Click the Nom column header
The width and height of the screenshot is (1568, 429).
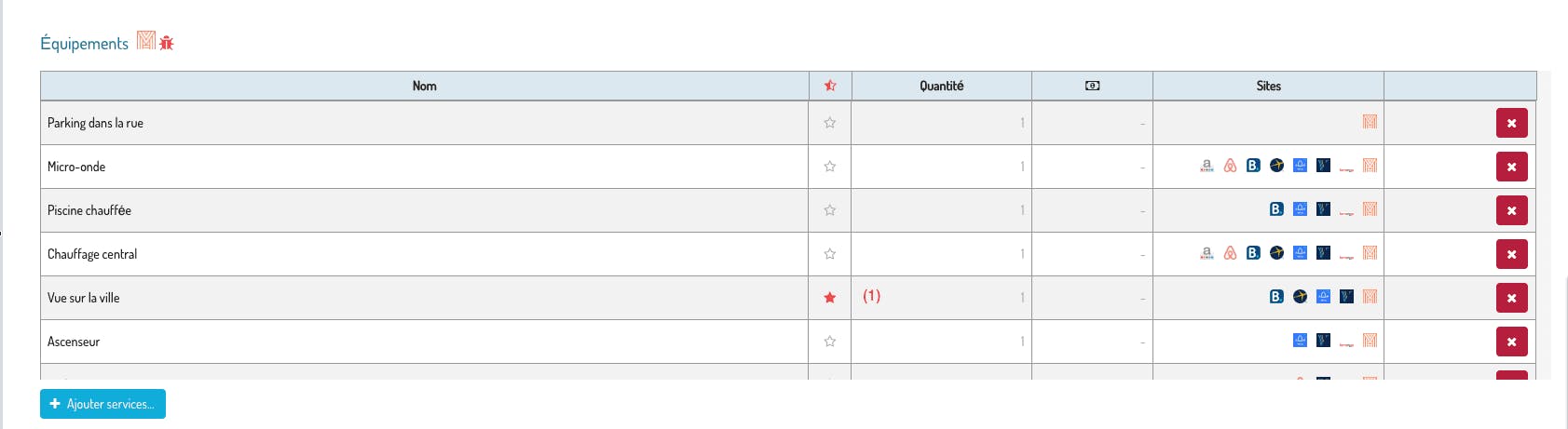424,86
